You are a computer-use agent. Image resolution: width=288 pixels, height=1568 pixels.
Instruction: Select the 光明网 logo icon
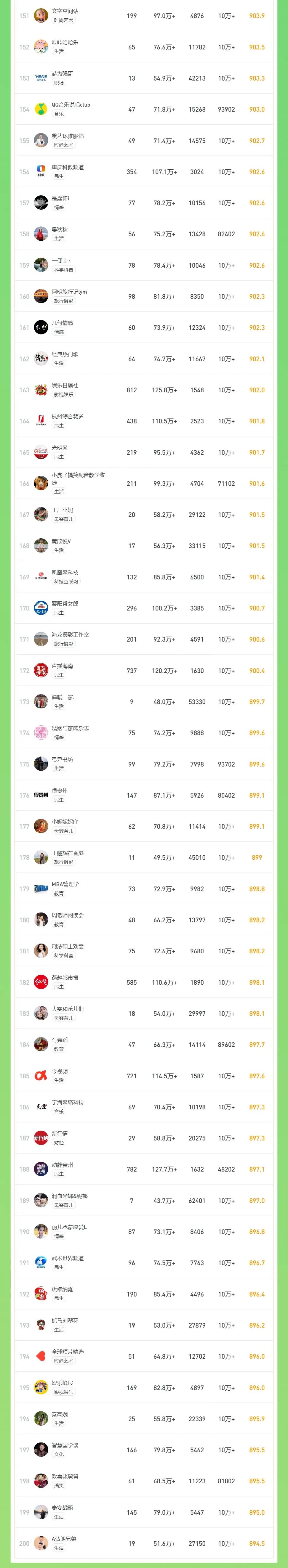[41, 452]
